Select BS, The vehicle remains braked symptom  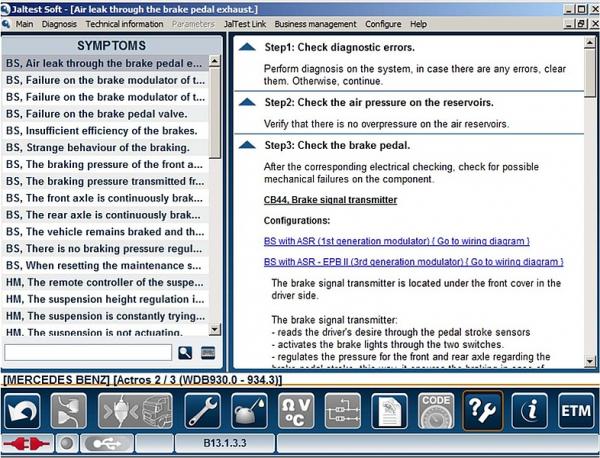pyautogui.click(x=105, y=231)
